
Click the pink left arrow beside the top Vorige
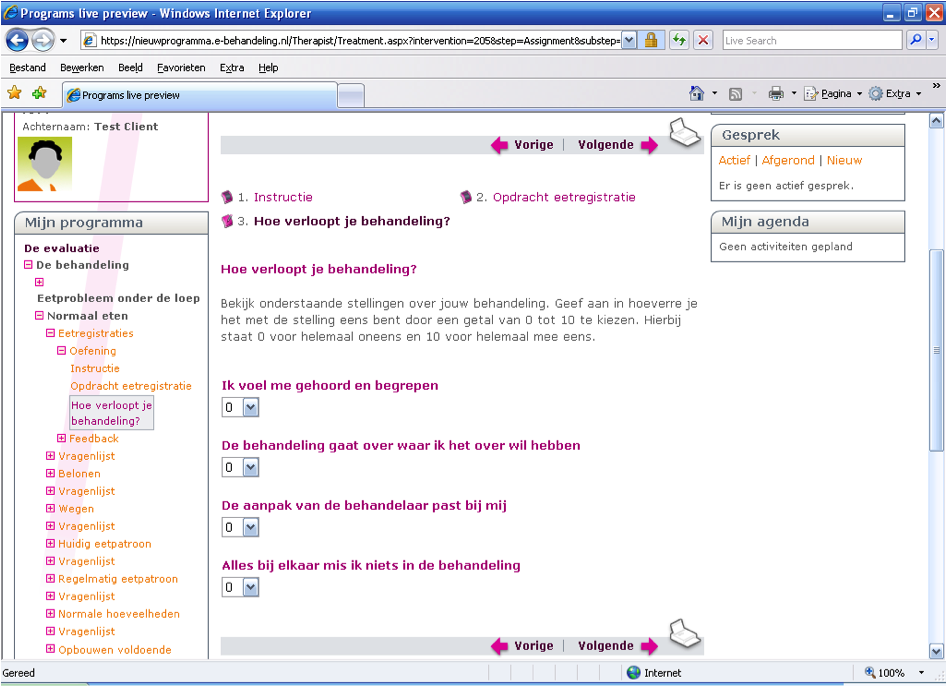coord(499,145)
